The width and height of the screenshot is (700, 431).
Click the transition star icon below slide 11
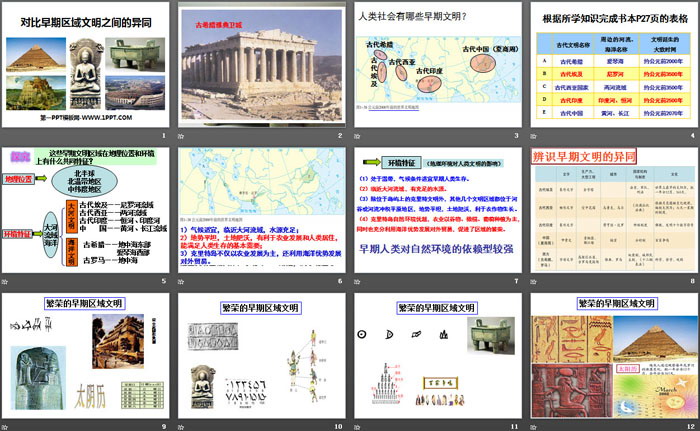[357, 425]
